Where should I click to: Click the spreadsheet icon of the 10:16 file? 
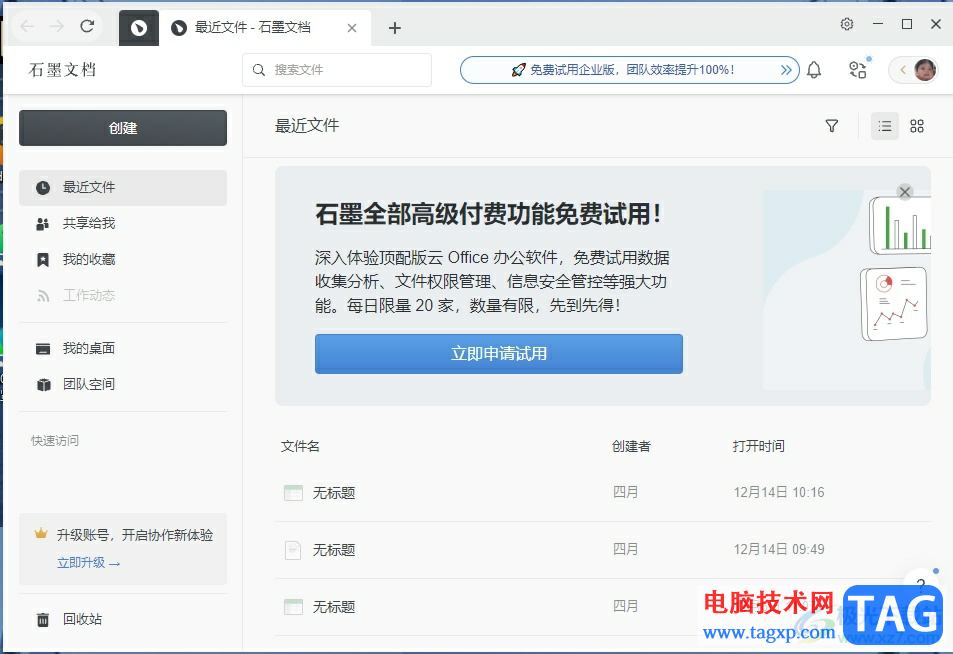point(293,493)
